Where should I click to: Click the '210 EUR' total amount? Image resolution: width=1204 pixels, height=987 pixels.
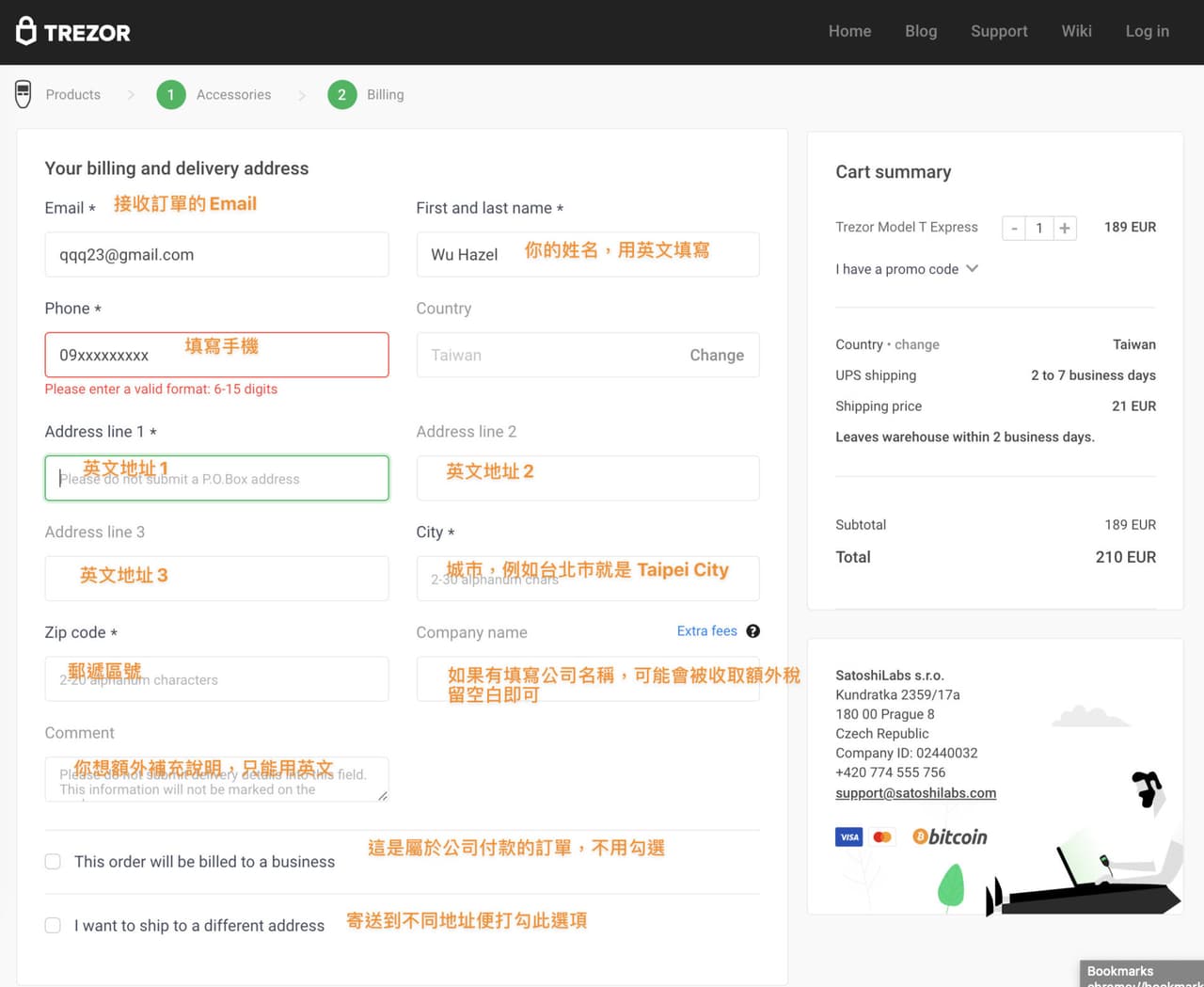tap(1126, 557)
